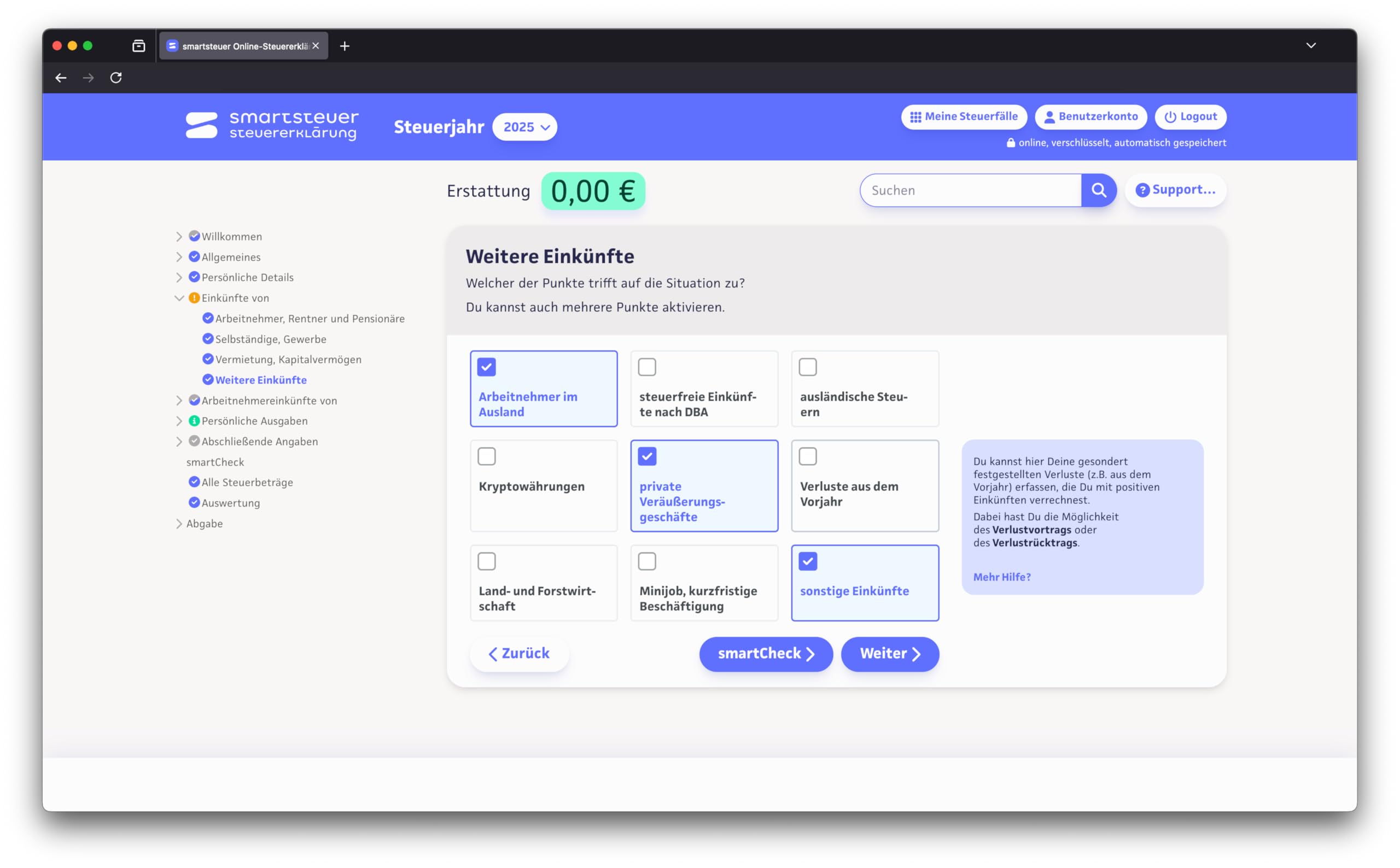Open Meine Steuerfälle
The height and width of the screenshot is (868, 1400).
(x=964, y=116)
